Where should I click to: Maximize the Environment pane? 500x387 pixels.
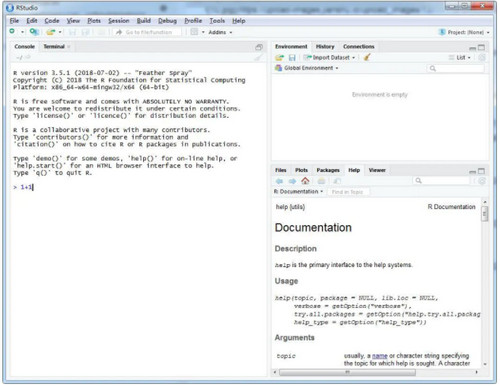481,47
